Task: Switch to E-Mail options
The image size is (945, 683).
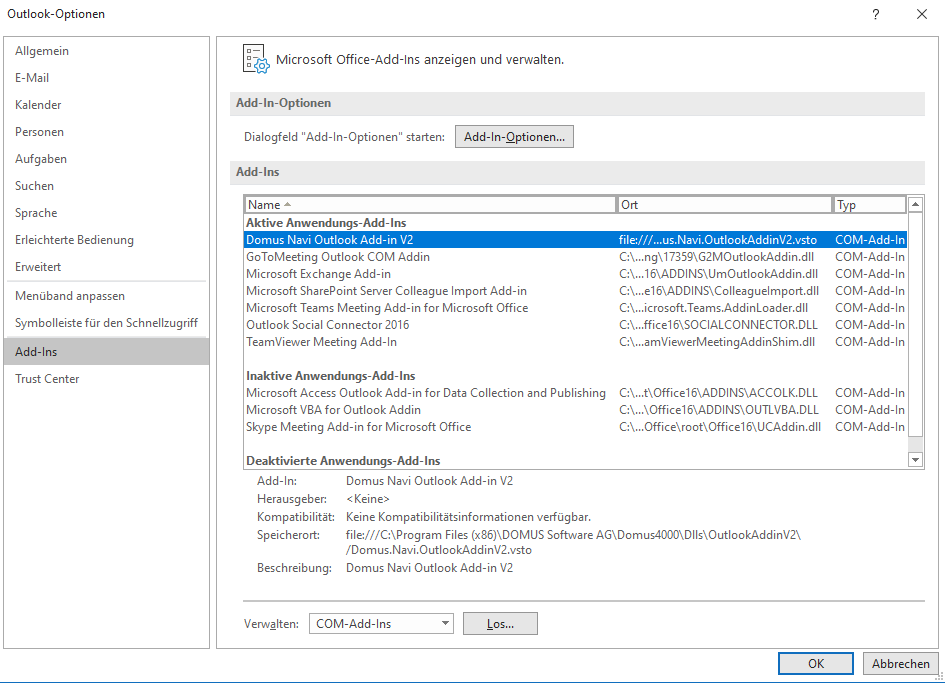Action: pos(106,78)
